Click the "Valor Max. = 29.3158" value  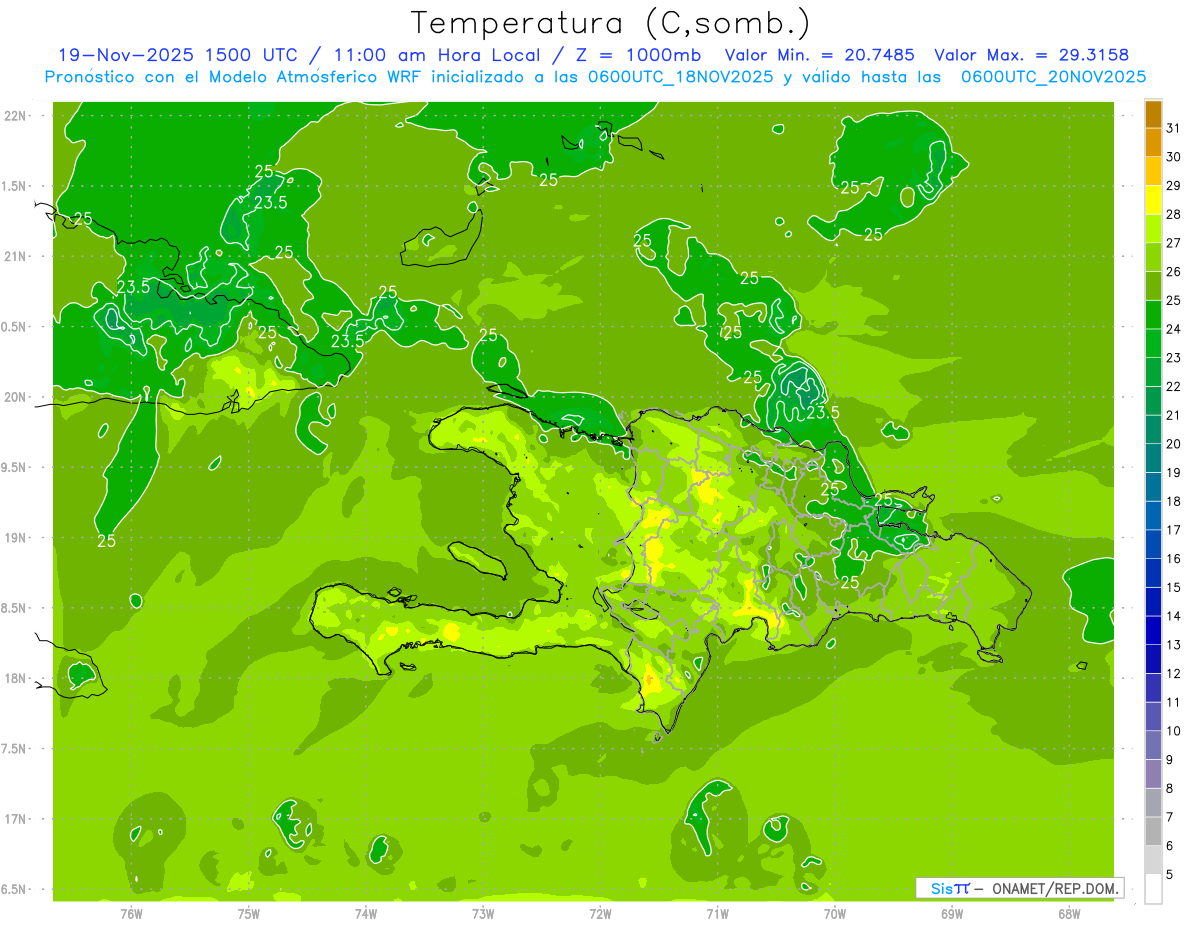[1032, 55]
